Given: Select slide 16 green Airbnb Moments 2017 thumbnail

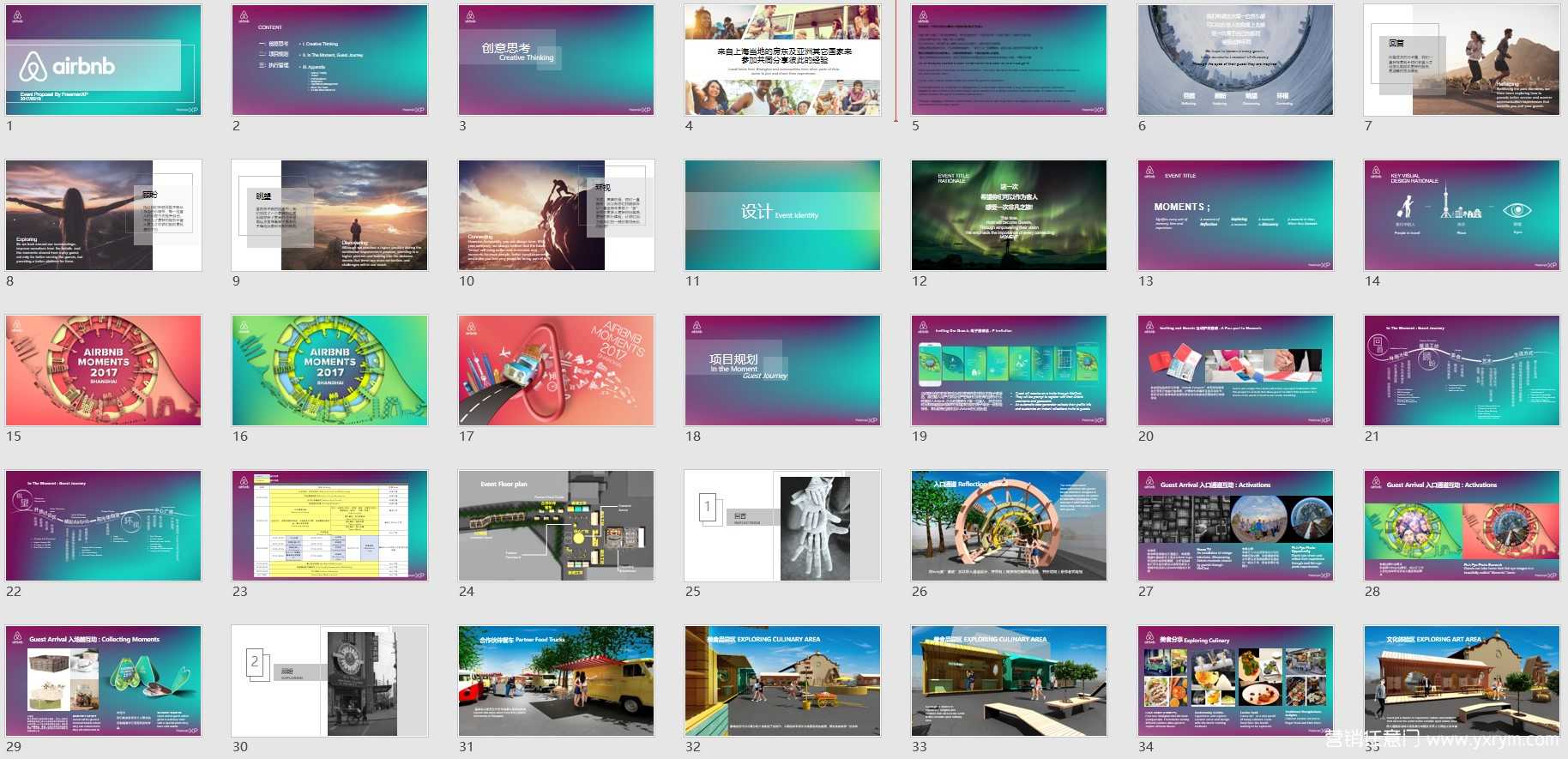Looking at the screenshot, I should [330, 370].
